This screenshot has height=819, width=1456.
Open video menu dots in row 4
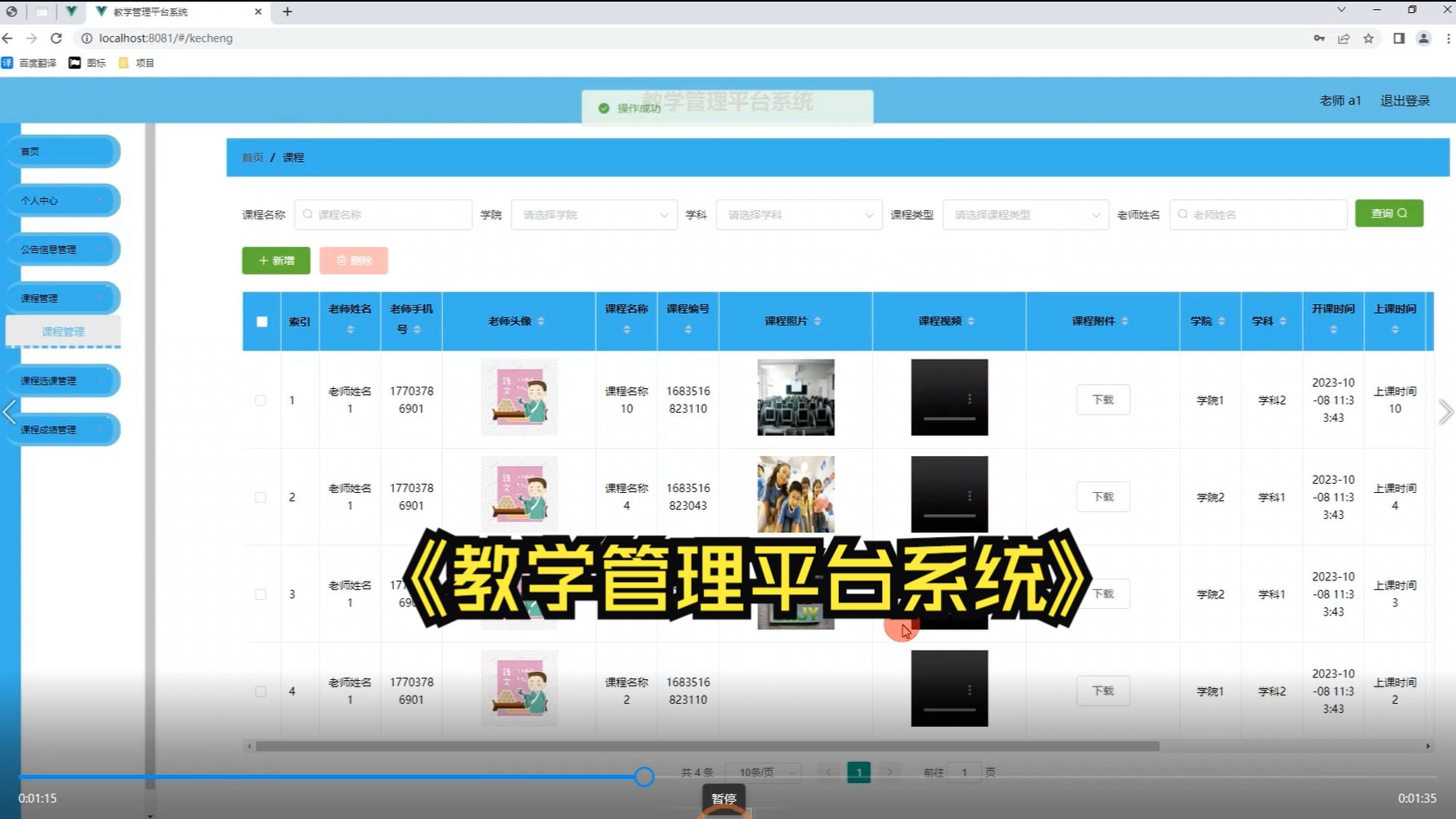pos(970,690)
